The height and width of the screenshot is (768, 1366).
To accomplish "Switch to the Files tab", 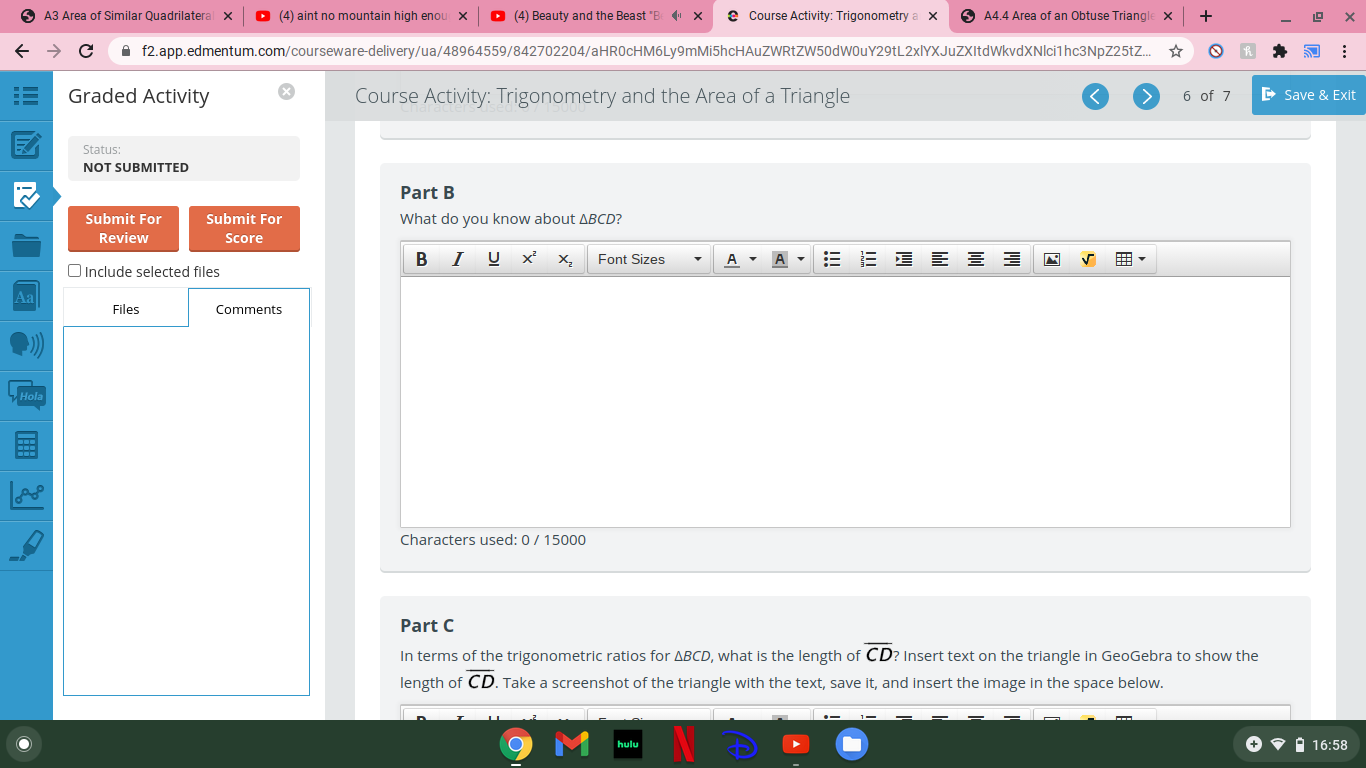I will [125, 309].
